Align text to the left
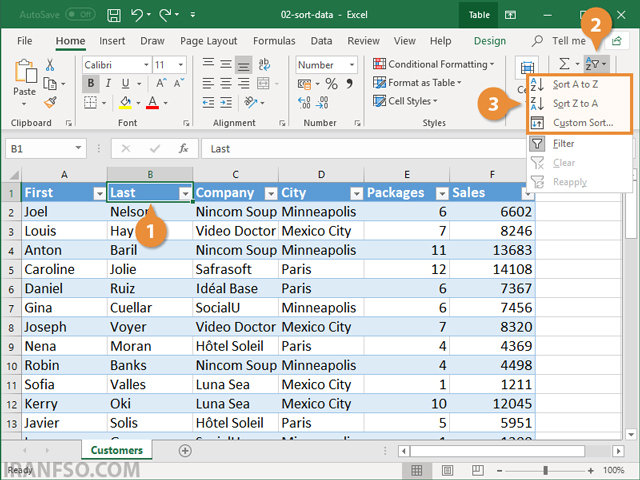This screenshot has height=480, width=640. (x=208, y=83)
